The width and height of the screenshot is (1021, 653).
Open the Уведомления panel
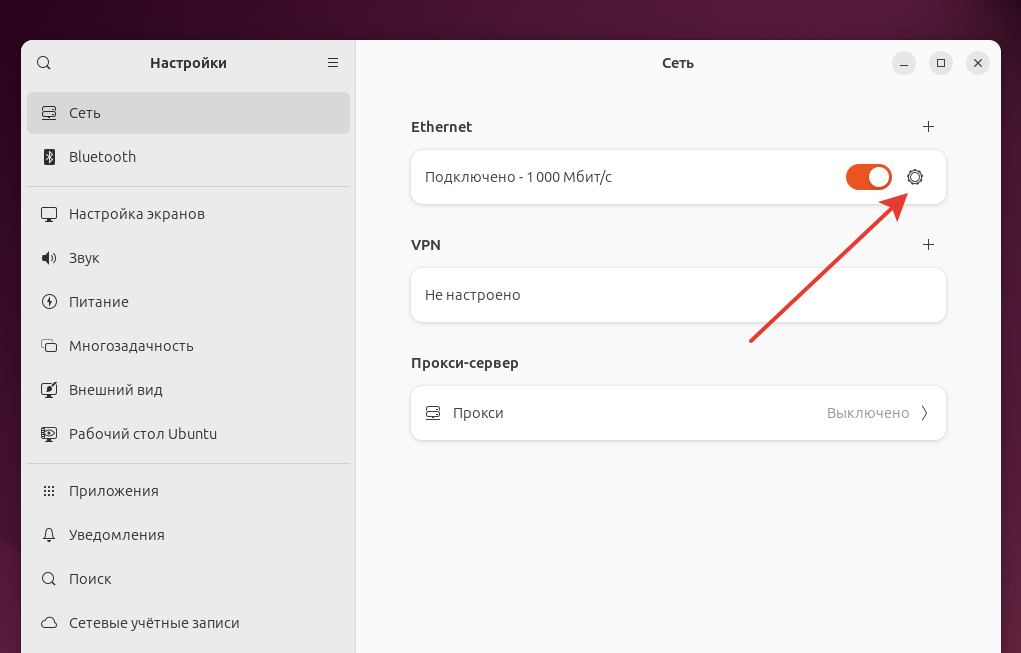[188, 535]
